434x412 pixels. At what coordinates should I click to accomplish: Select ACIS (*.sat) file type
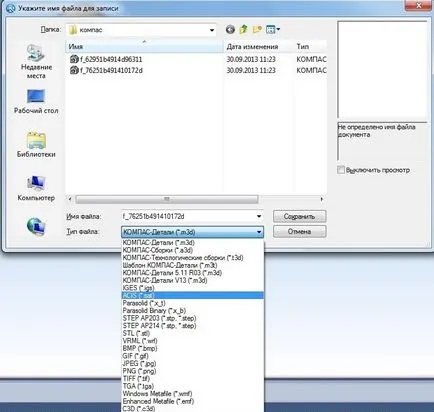(x=193, y=295)
